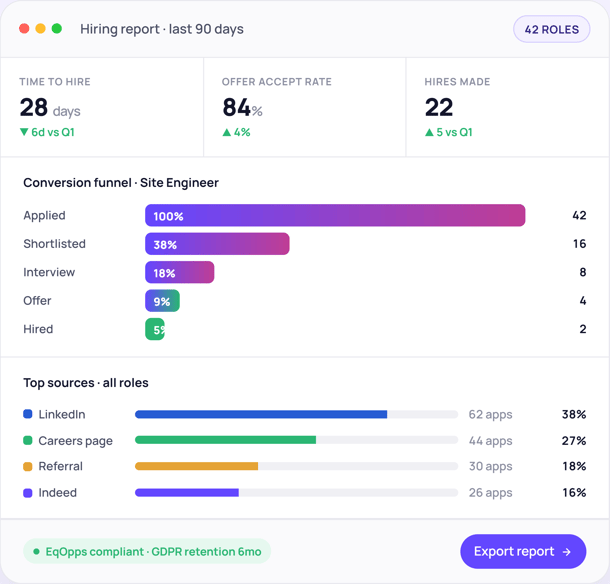The image size is (610, 584).
Task: Click the Referral 18% share value
Action: [574, 466]
